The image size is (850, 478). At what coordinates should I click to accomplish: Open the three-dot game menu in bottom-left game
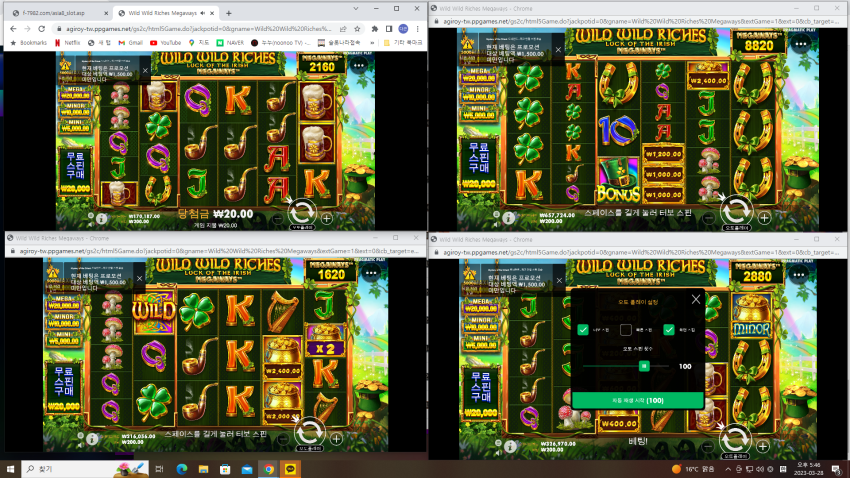click(x=371, y=273)
